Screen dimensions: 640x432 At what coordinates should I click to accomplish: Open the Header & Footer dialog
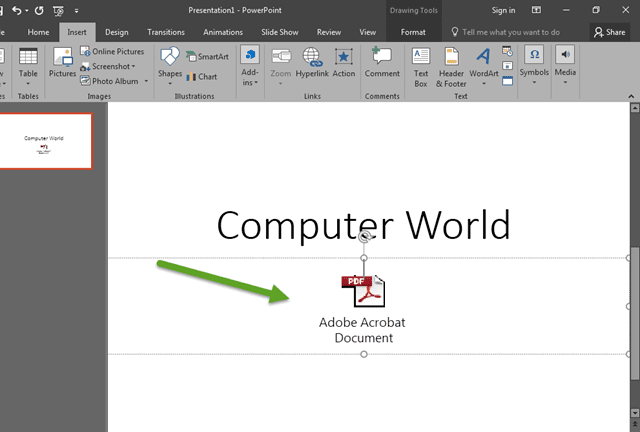451,67
